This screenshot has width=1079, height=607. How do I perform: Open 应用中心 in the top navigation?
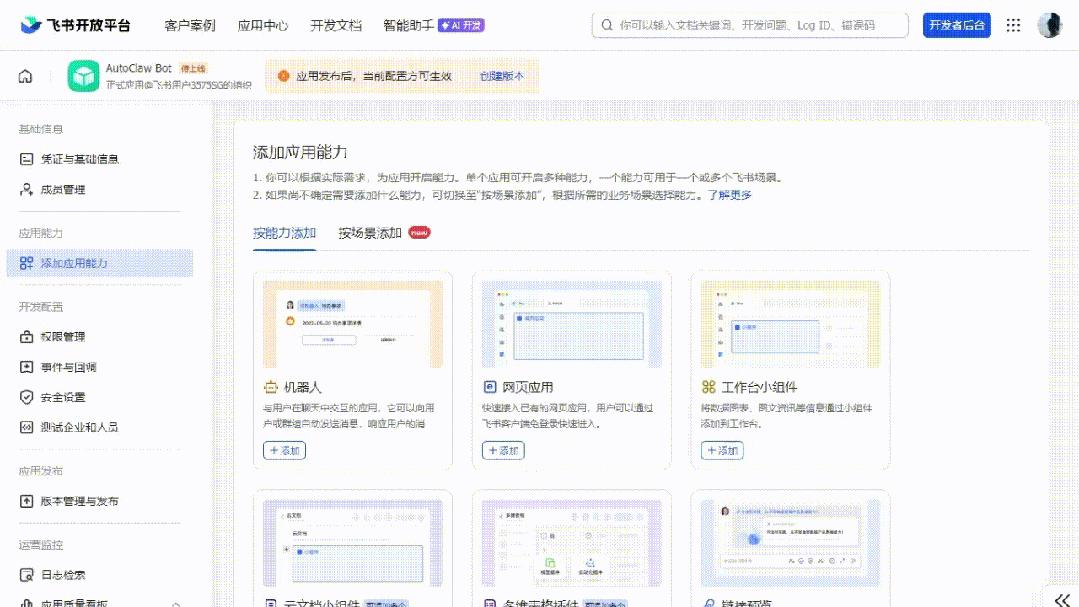click(263, 25)
